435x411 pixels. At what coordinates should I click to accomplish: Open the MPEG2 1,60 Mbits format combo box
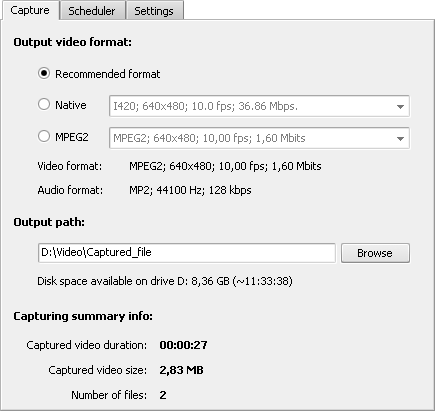click(259, 138)
